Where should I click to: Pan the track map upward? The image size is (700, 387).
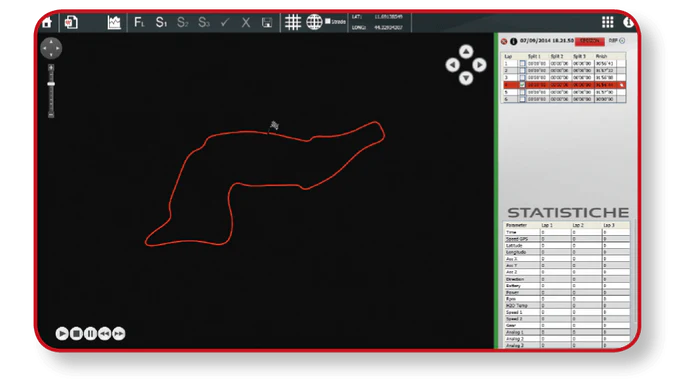click(x=466, y=52)
